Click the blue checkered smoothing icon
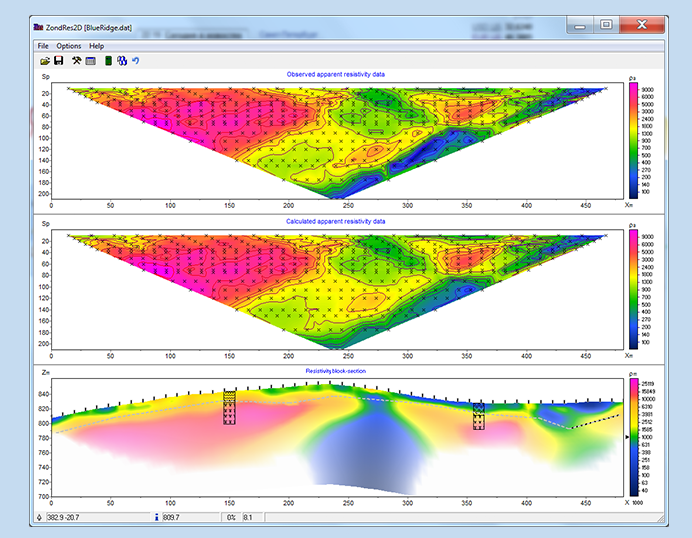Viewport: 692px width, 538px height. tap(122, 61)
